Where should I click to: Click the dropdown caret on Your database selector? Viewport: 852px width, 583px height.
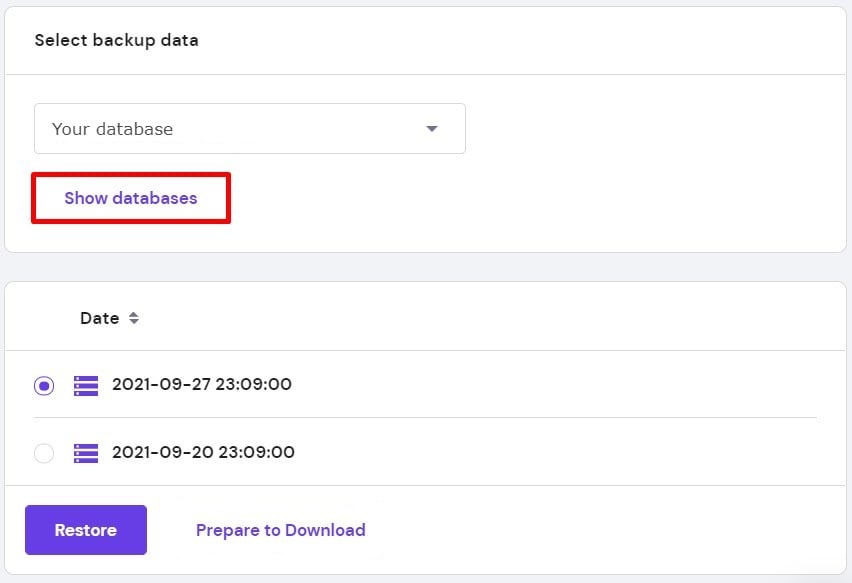[432, 128]
